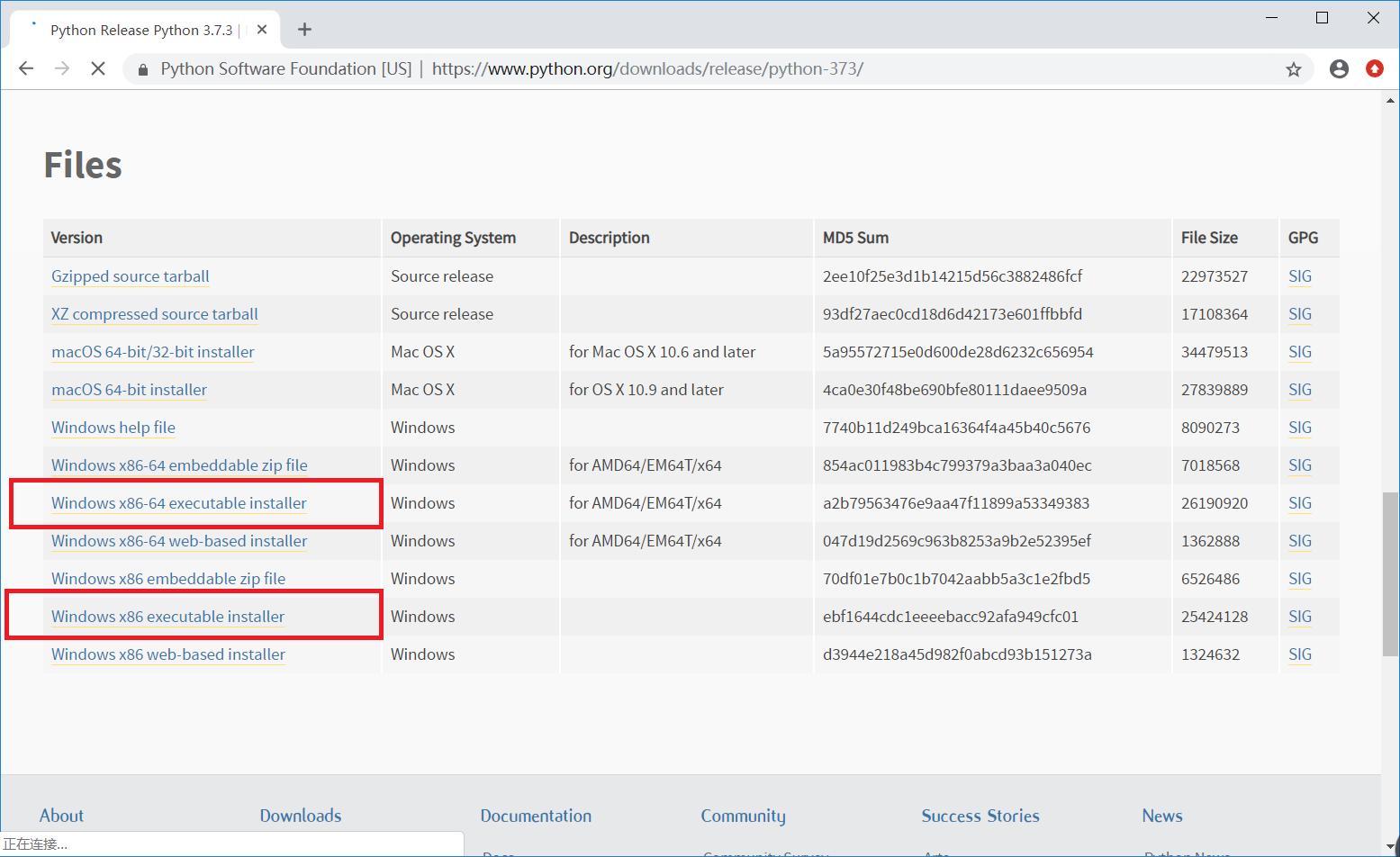
Task: Click the 'MD5 Sum' column header
Action: (855, 238)
